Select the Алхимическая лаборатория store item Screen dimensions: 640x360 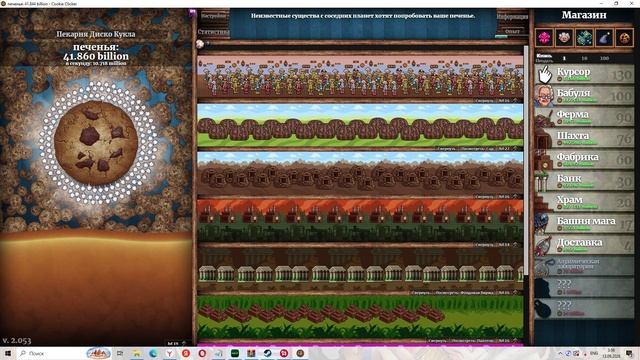pos(584,266)
